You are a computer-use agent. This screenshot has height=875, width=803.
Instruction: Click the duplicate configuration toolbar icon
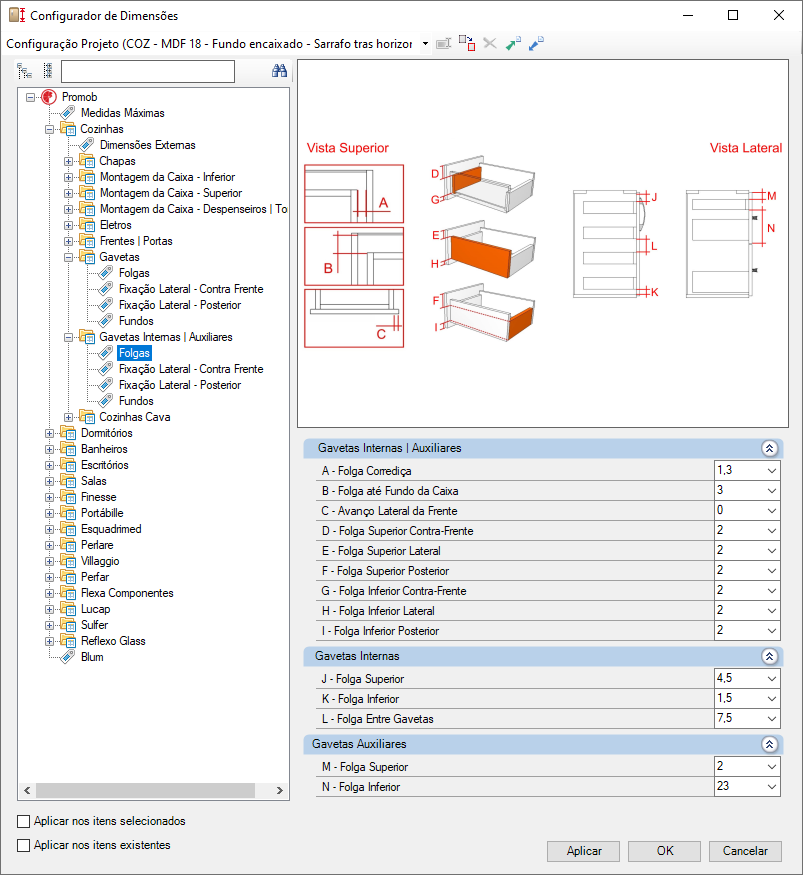click(x=467, y=43)
